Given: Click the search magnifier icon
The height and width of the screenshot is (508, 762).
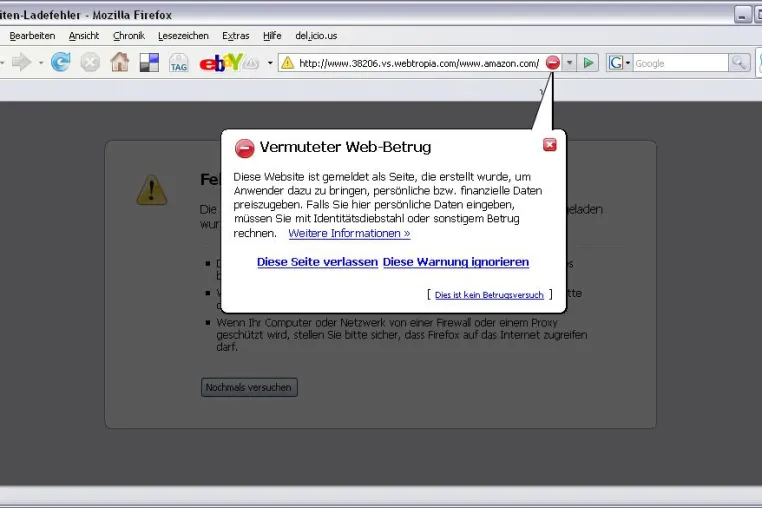Looking at the screenshot, I should (x=739, y=63).
